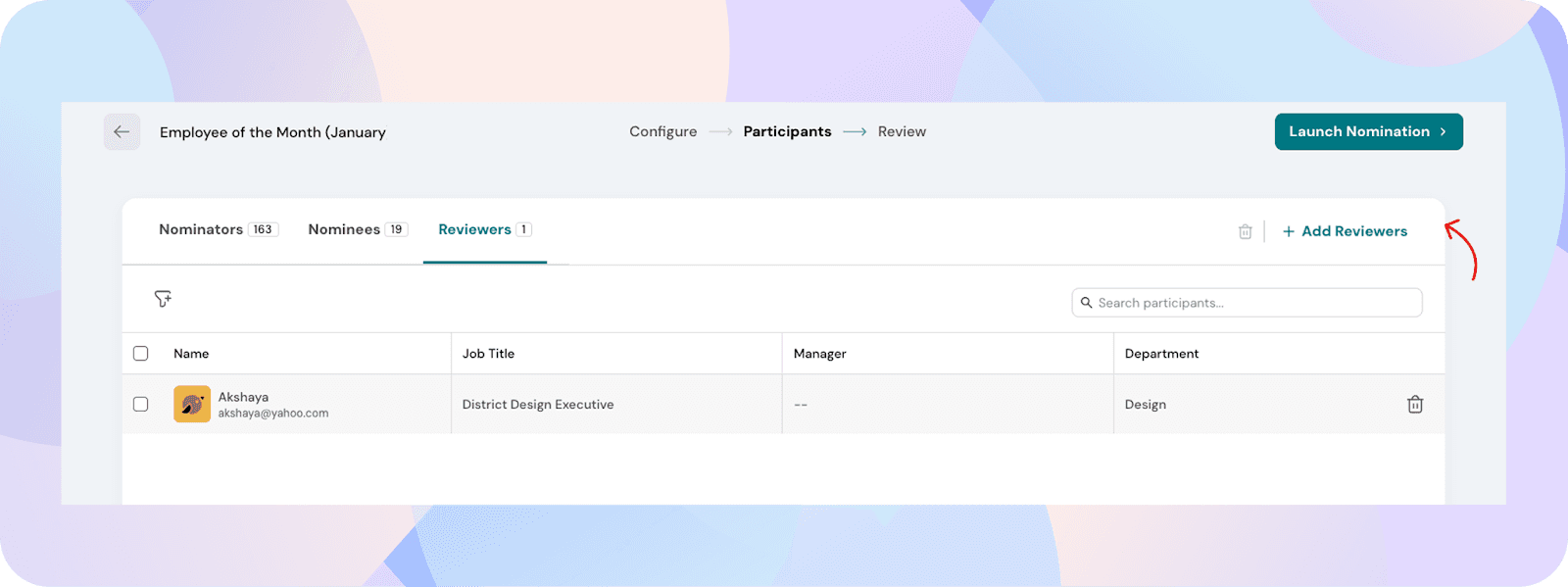Click the Employee of the Month title
The width and height of the screenshot is (1568, 587).
(272, 132)
